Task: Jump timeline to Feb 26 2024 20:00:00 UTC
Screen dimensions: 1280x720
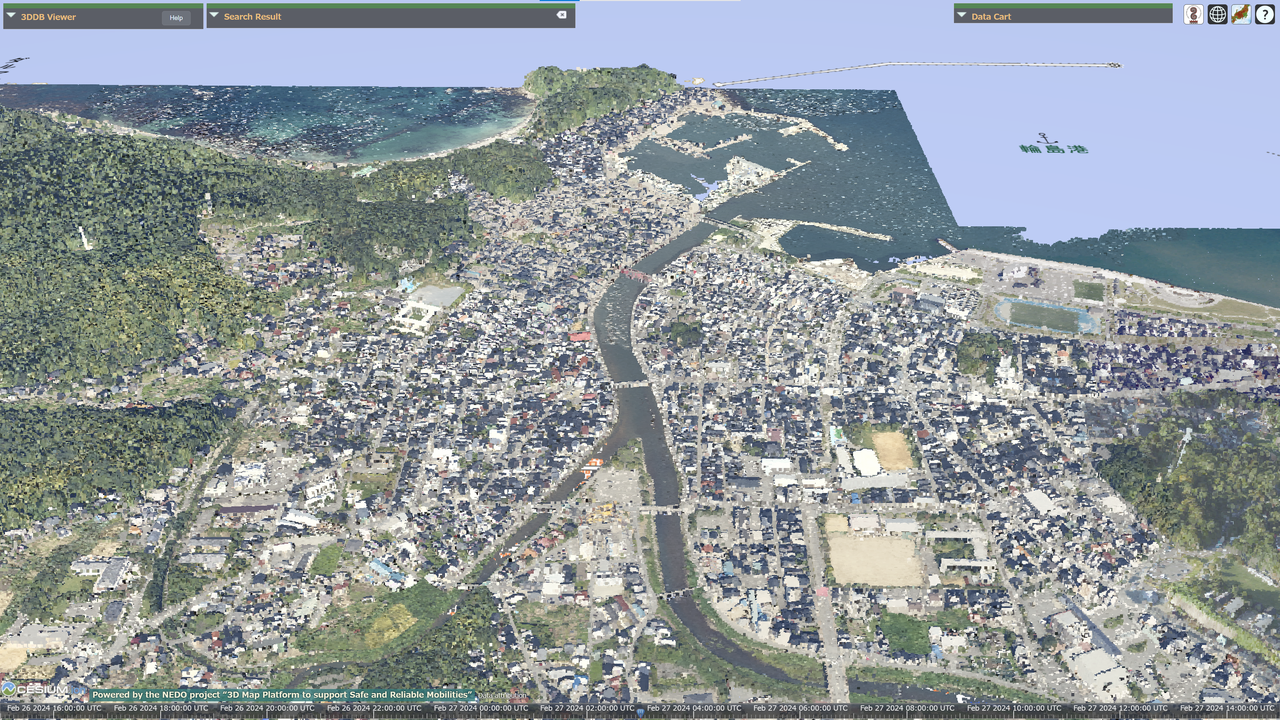Action: [x=267, y=708]
